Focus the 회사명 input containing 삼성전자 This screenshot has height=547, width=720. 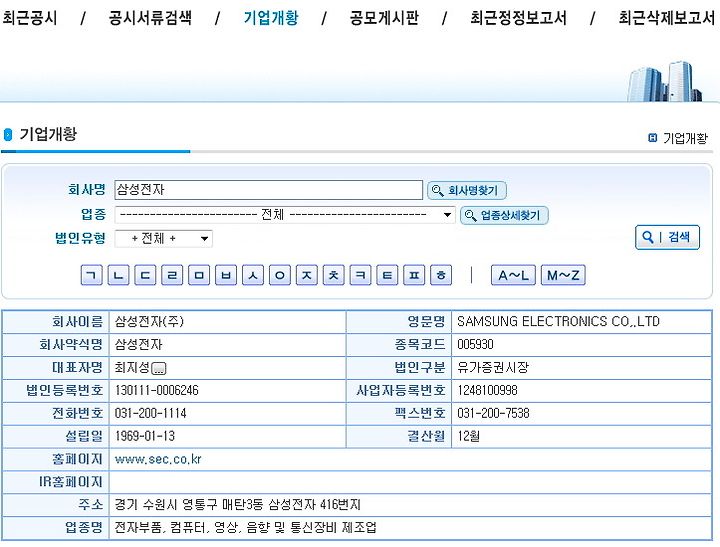coord(268,190)
